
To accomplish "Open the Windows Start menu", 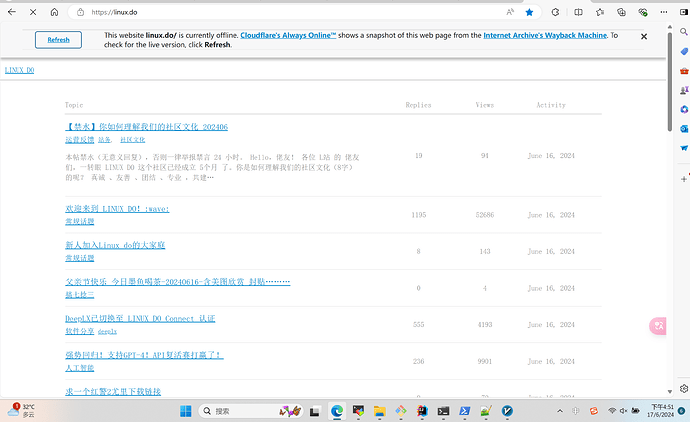I will (x=186, y=411).
